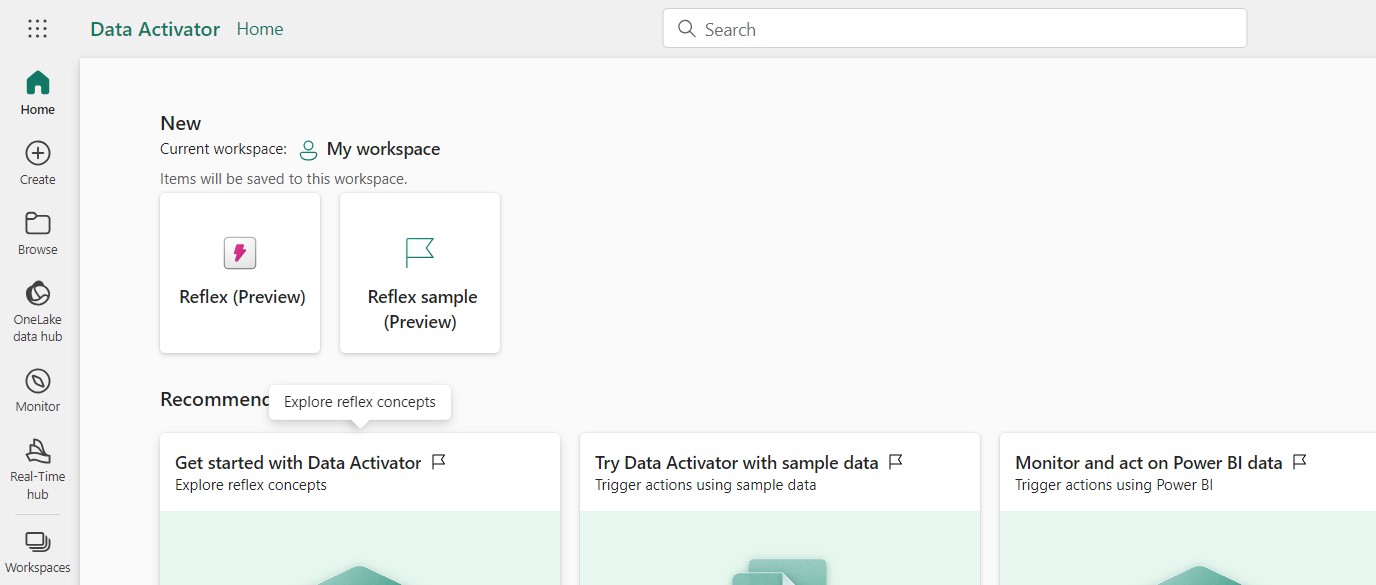Open Browse in the left navigation
The width and height of the screenshot is (1376, 585).
(38, 232)
